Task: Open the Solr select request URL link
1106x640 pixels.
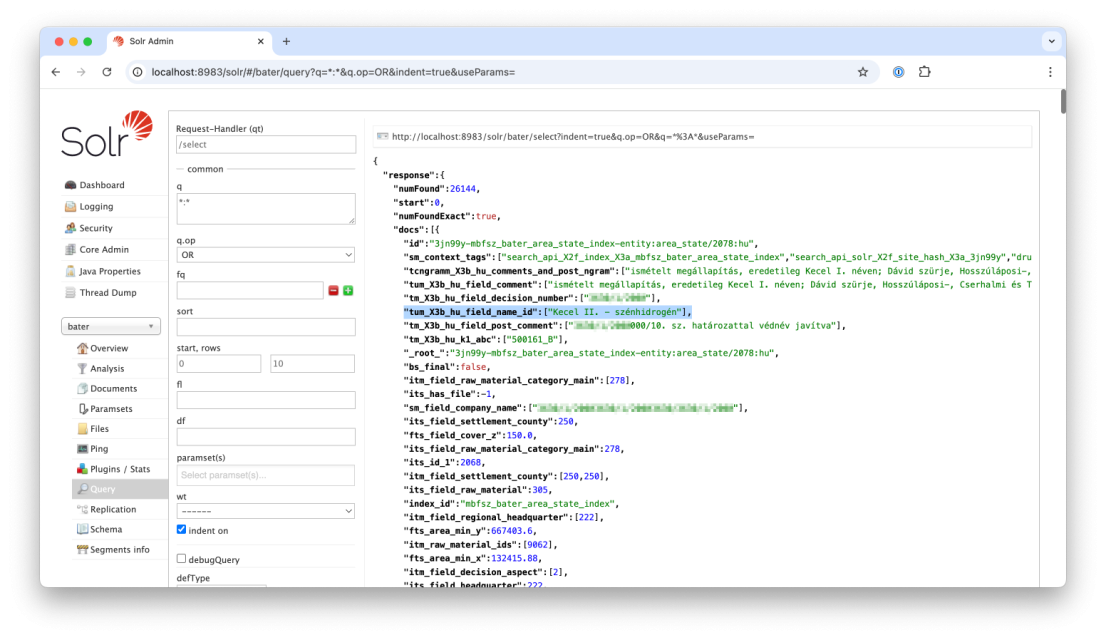Action: click(x=572, y=136)
